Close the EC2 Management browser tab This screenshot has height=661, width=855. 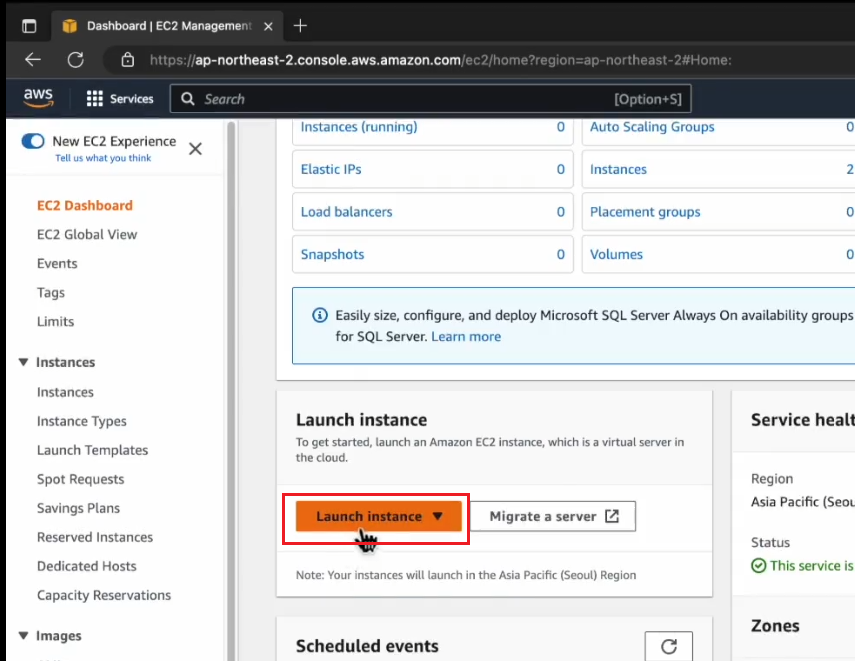268,26
